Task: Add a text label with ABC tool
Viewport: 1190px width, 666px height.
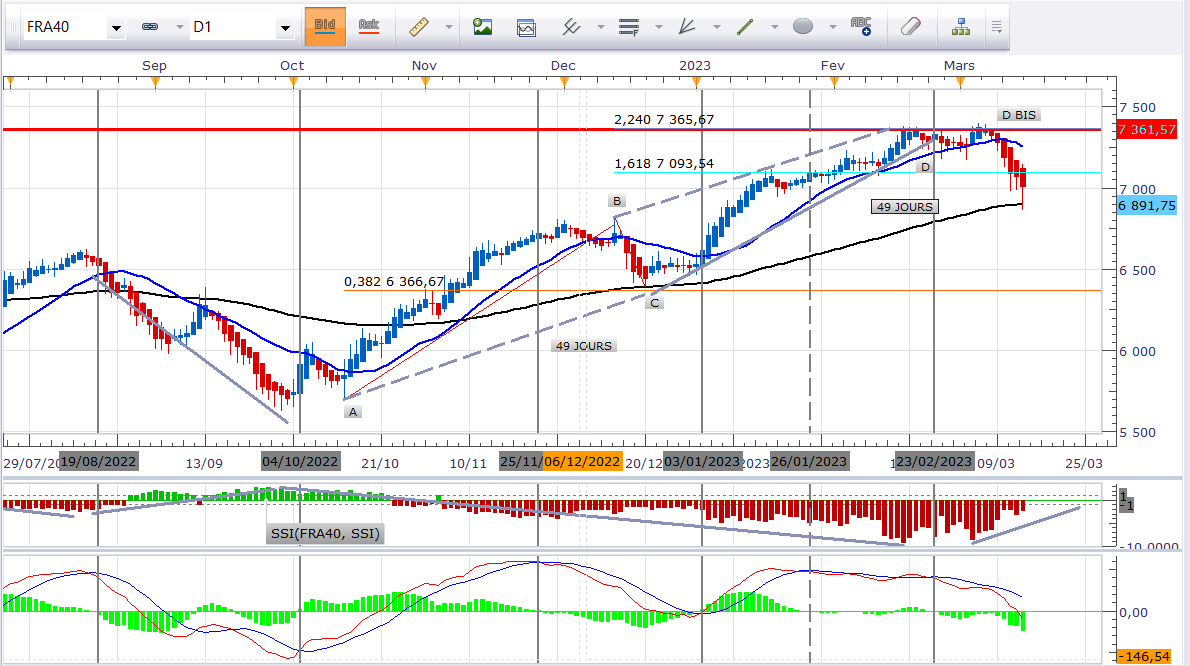Action: 860,27
